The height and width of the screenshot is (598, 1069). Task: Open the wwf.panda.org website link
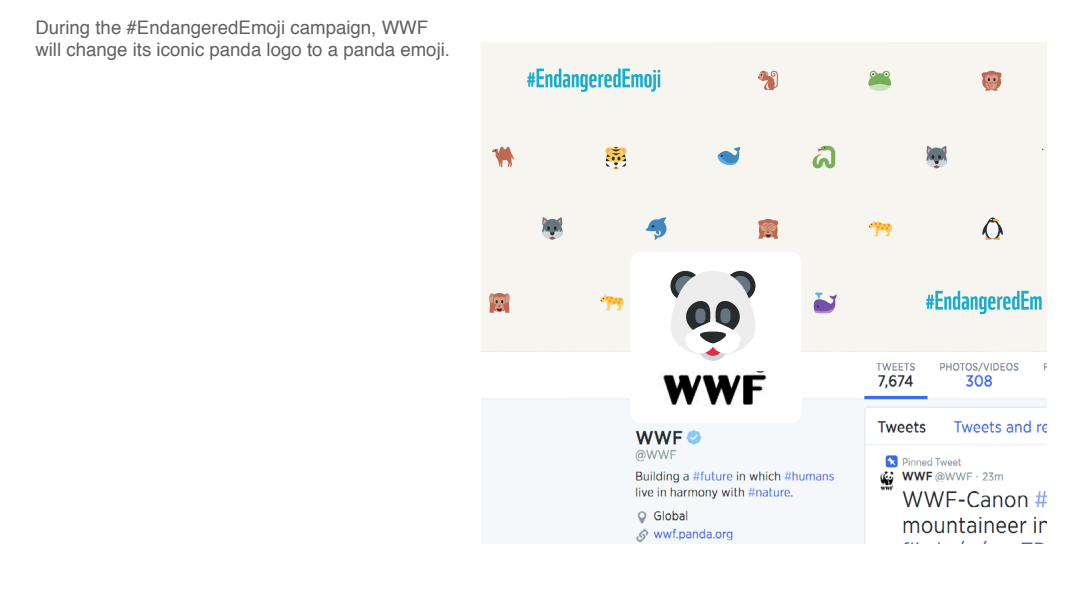pos(693,534)
